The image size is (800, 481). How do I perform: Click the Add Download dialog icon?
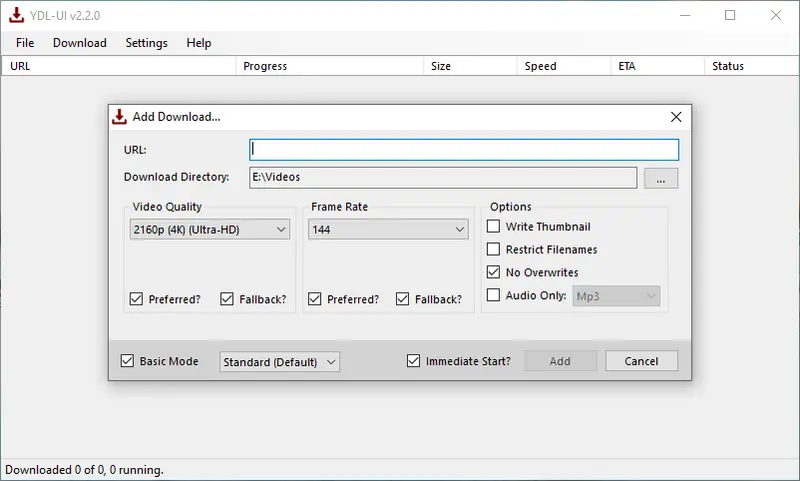pyautogui.click(x=120, y=116)
